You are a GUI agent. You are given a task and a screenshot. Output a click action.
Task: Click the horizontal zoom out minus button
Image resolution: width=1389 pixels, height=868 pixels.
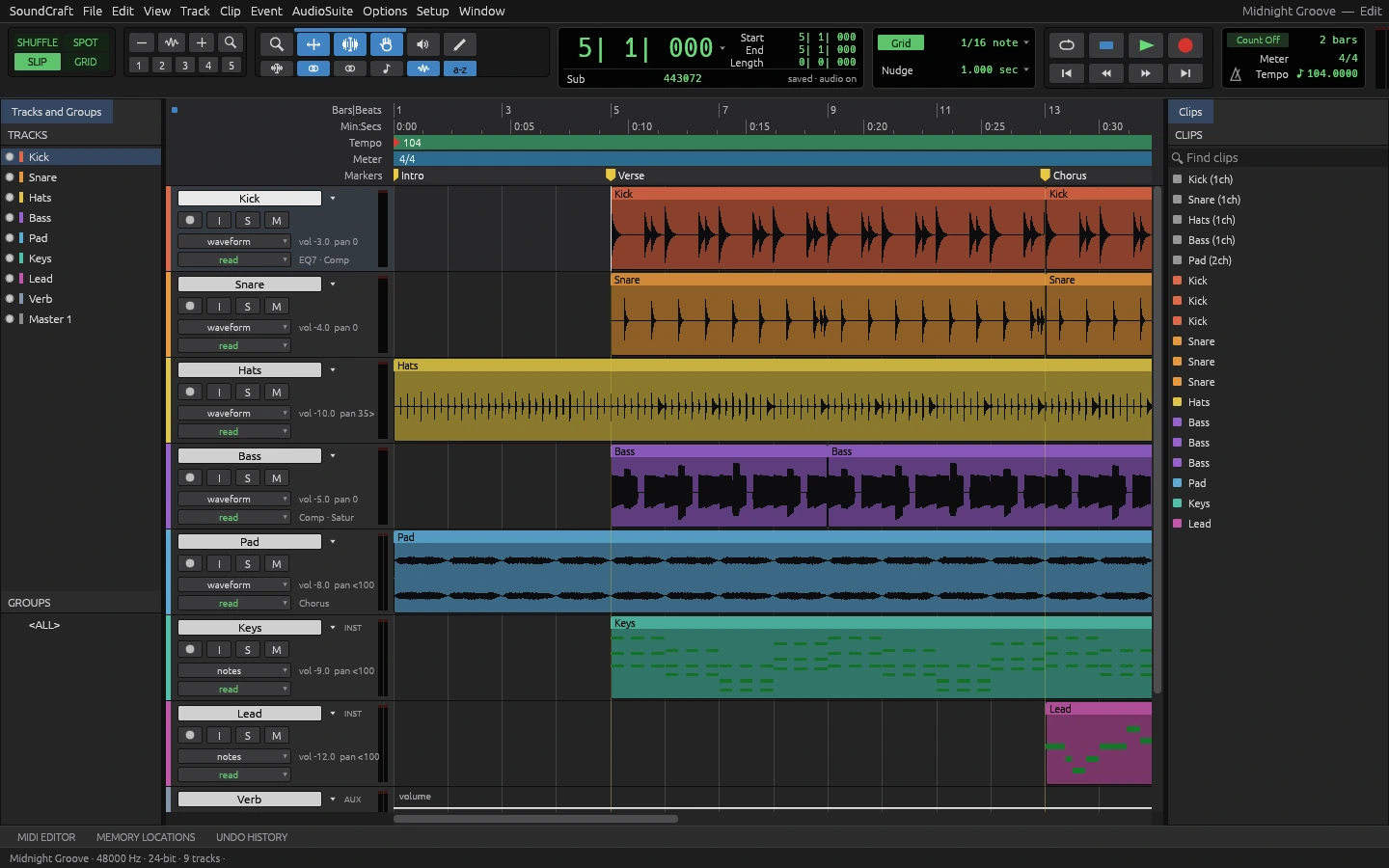point(142,42)
